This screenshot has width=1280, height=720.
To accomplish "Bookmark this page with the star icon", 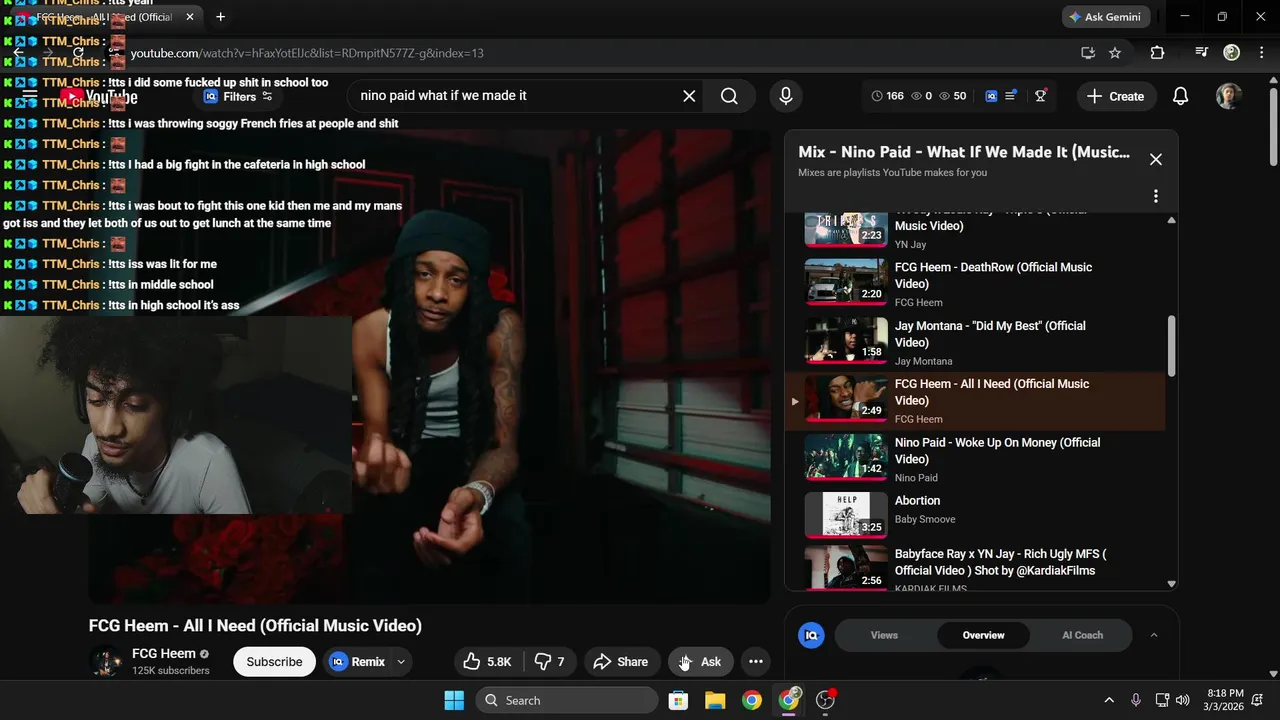I will pos(1115,53).
